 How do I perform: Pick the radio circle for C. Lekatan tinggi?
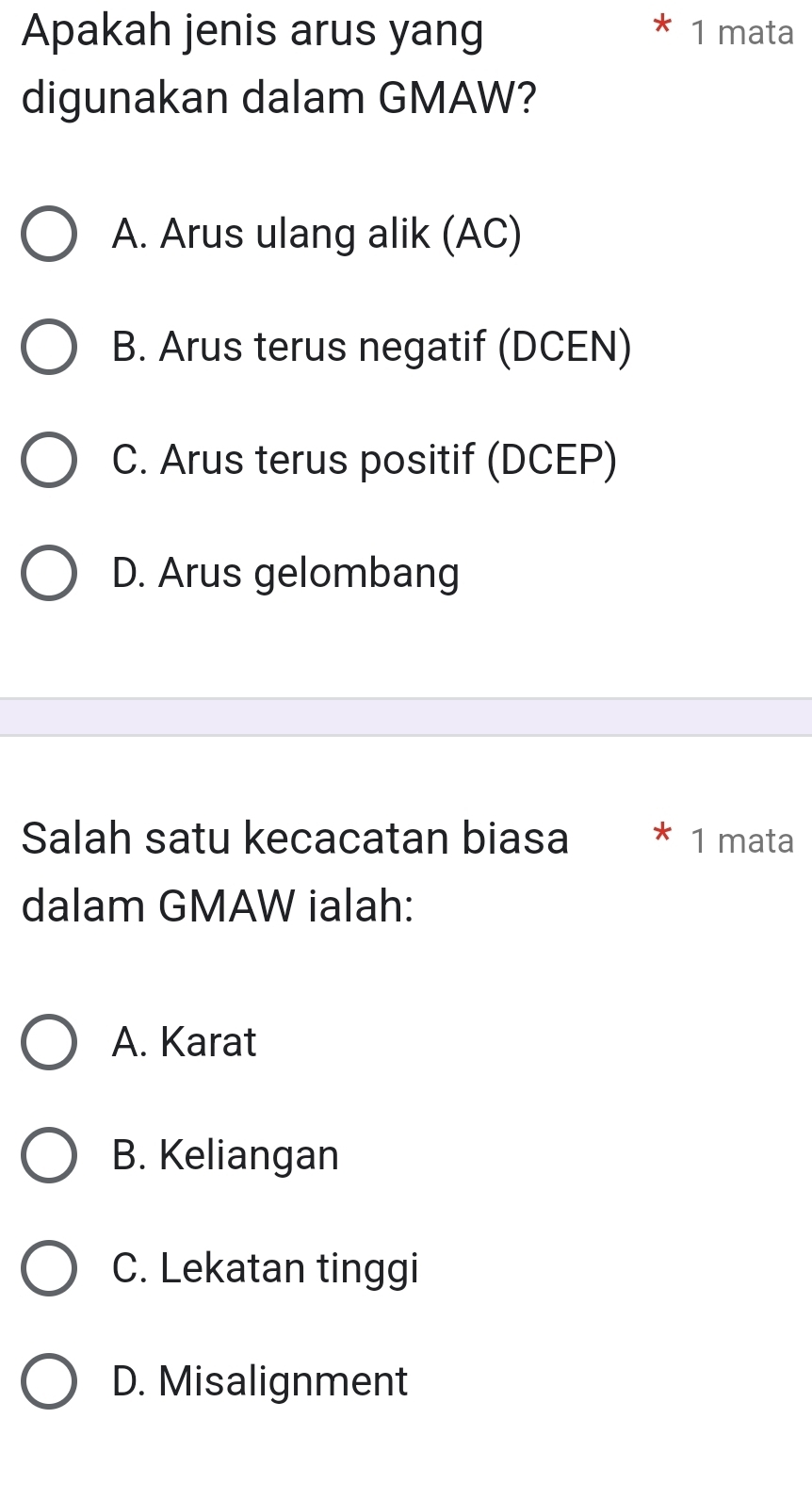pos(49,1268)
